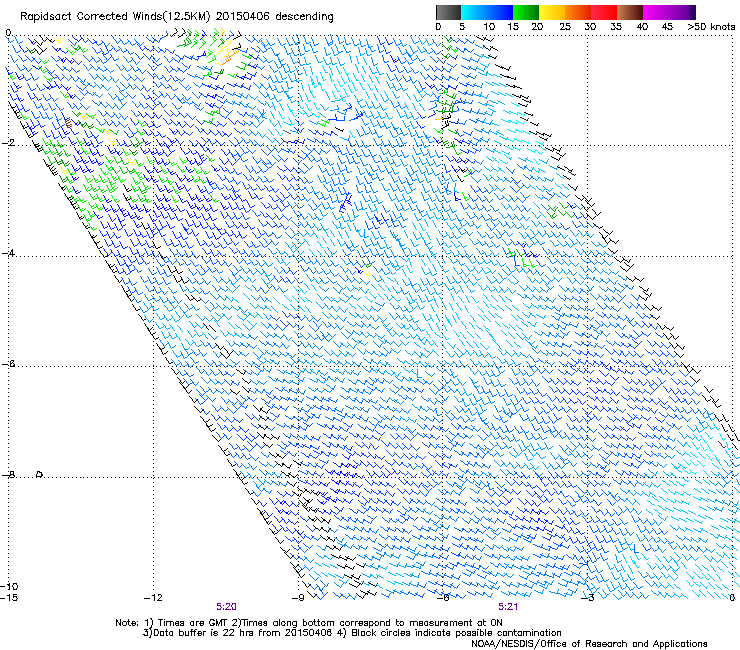Click the note 'Times are GMT' line
This screenshot has height=650, width=740.
(x=309, y=623)
